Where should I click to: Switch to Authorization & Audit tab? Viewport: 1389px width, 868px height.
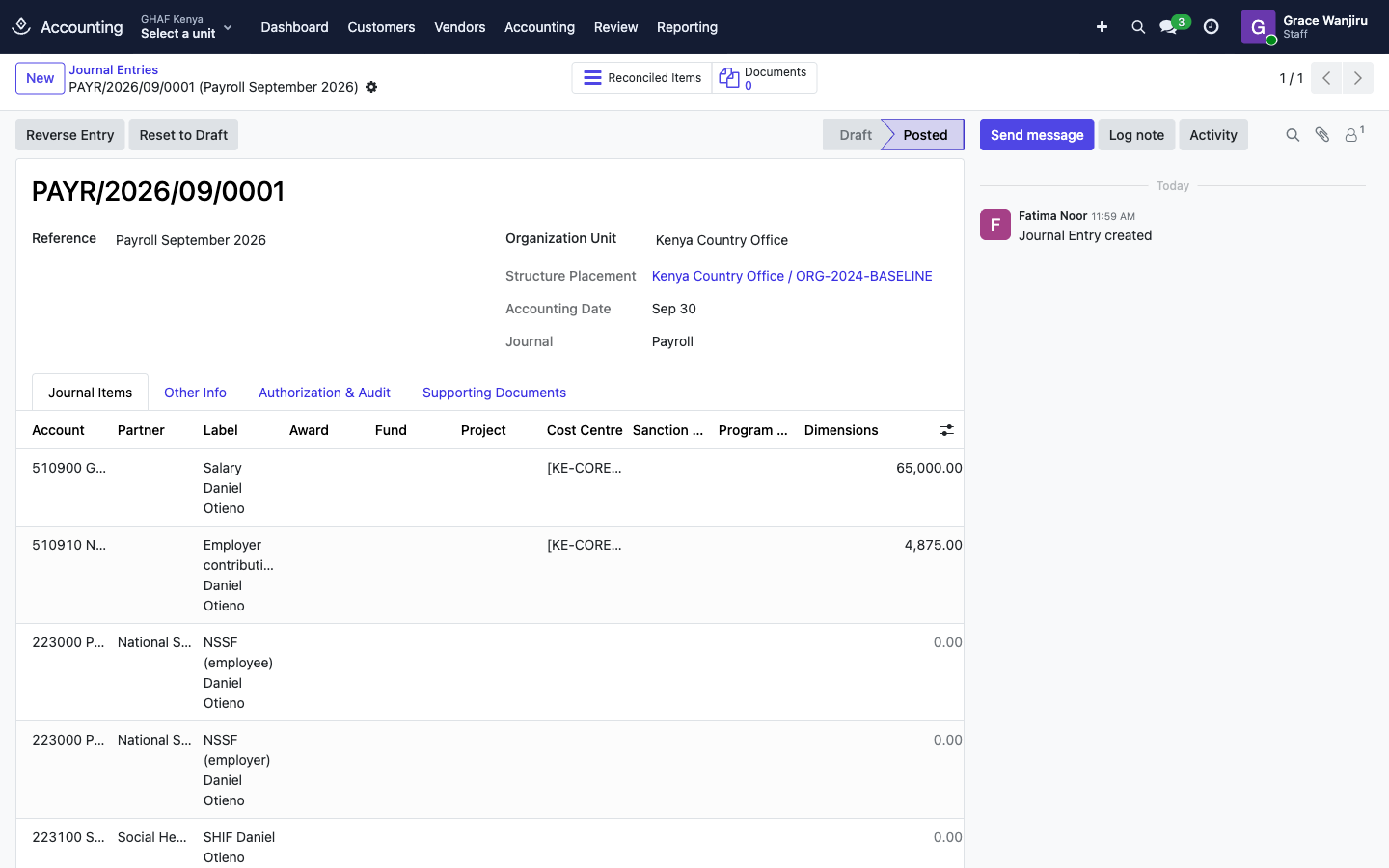[x=324, y=393]
